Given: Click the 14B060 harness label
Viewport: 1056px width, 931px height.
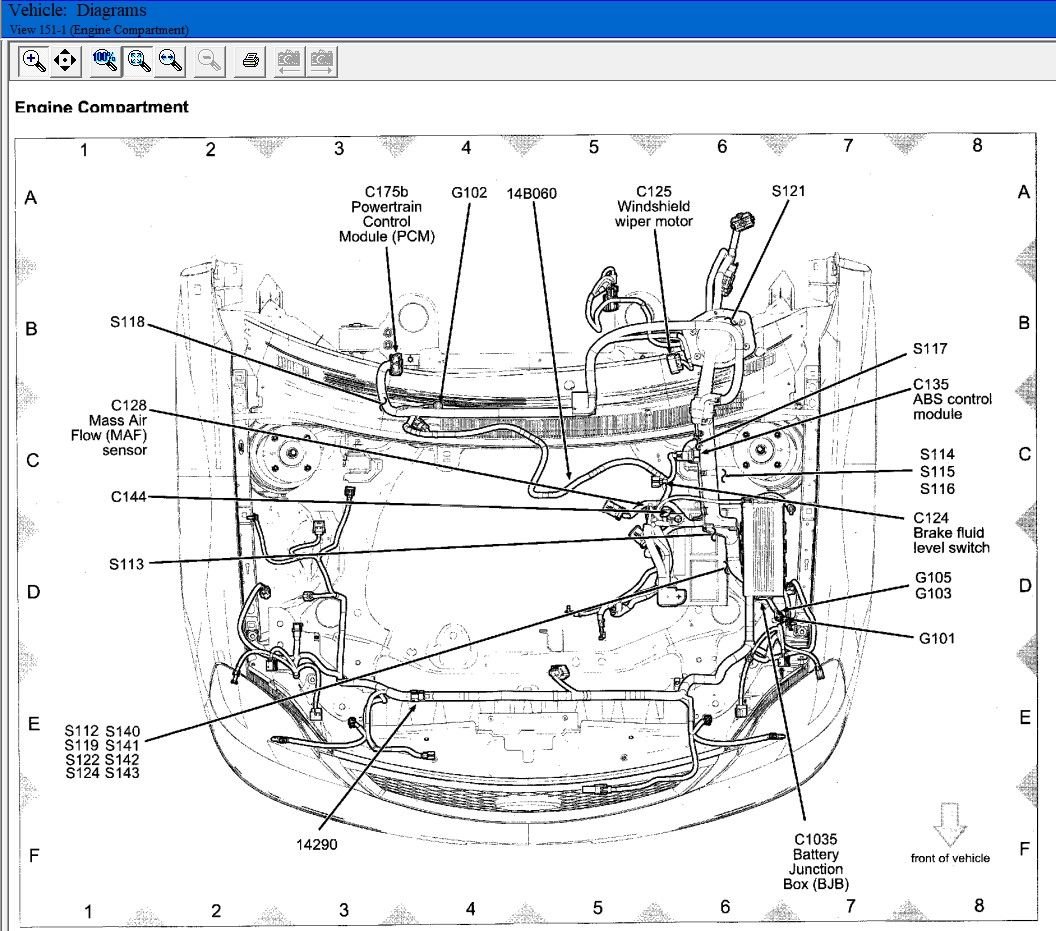Looking at the screenshot, I should click(x=531, y=192).
